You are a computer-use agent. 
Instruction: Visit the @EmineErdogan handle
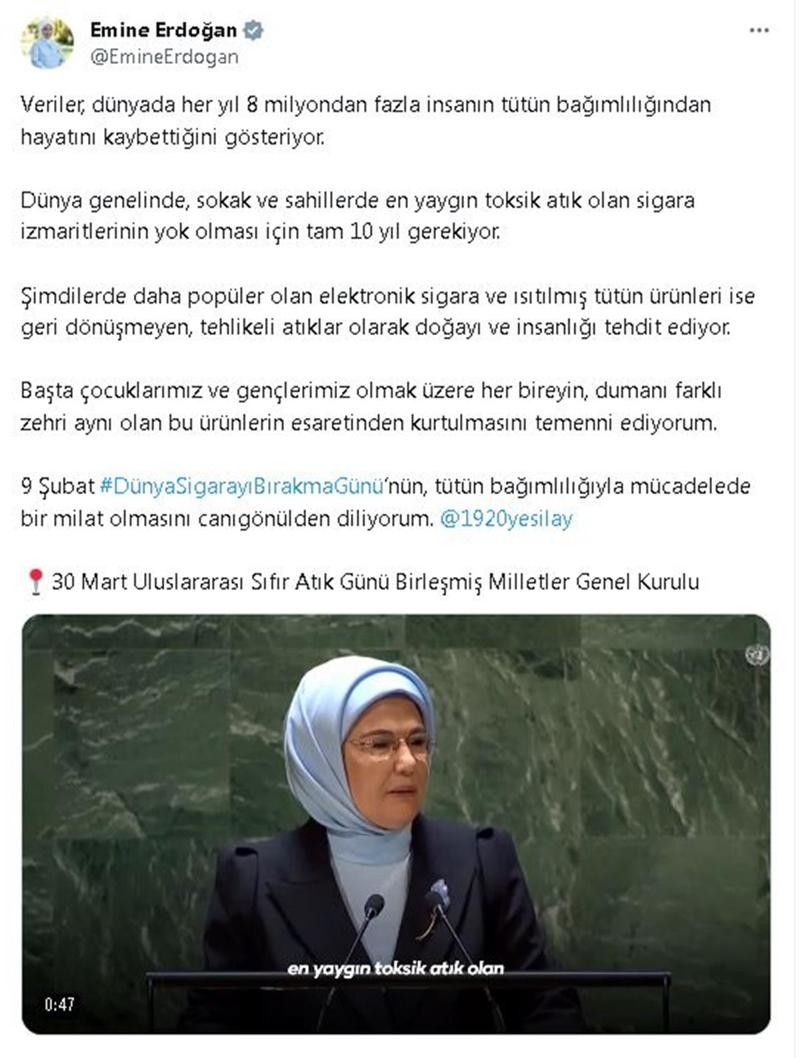(164, 57)
